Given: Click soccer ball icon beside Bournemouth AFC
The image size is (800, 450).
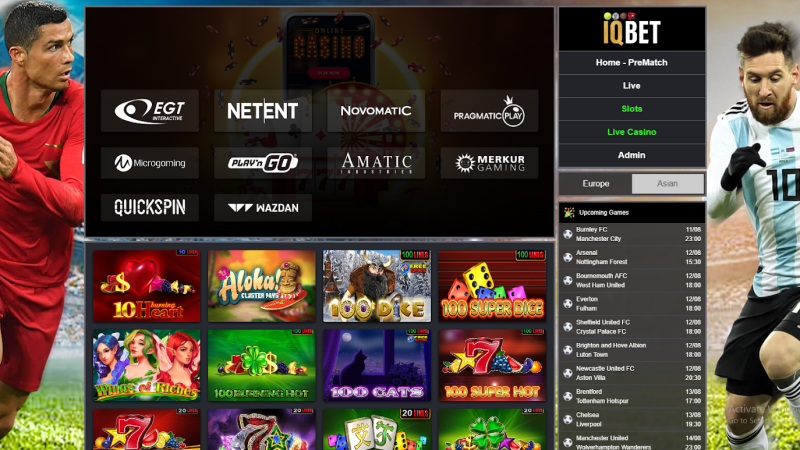Looking at the screenshot, I should [x=567, y=280].
